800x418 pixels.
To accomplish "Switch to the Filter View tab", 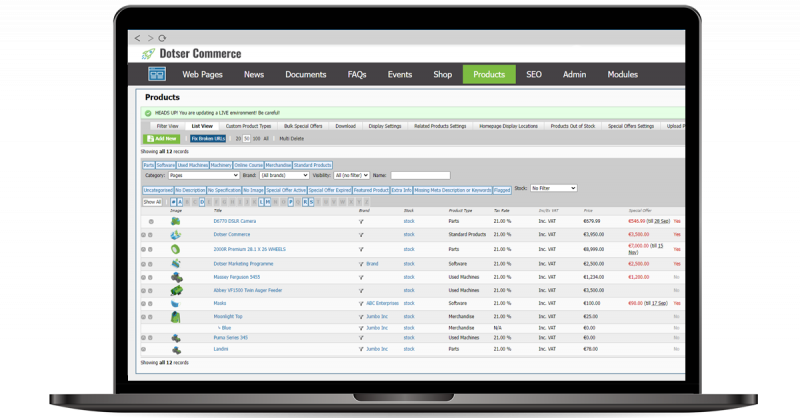I will point(167,126).
